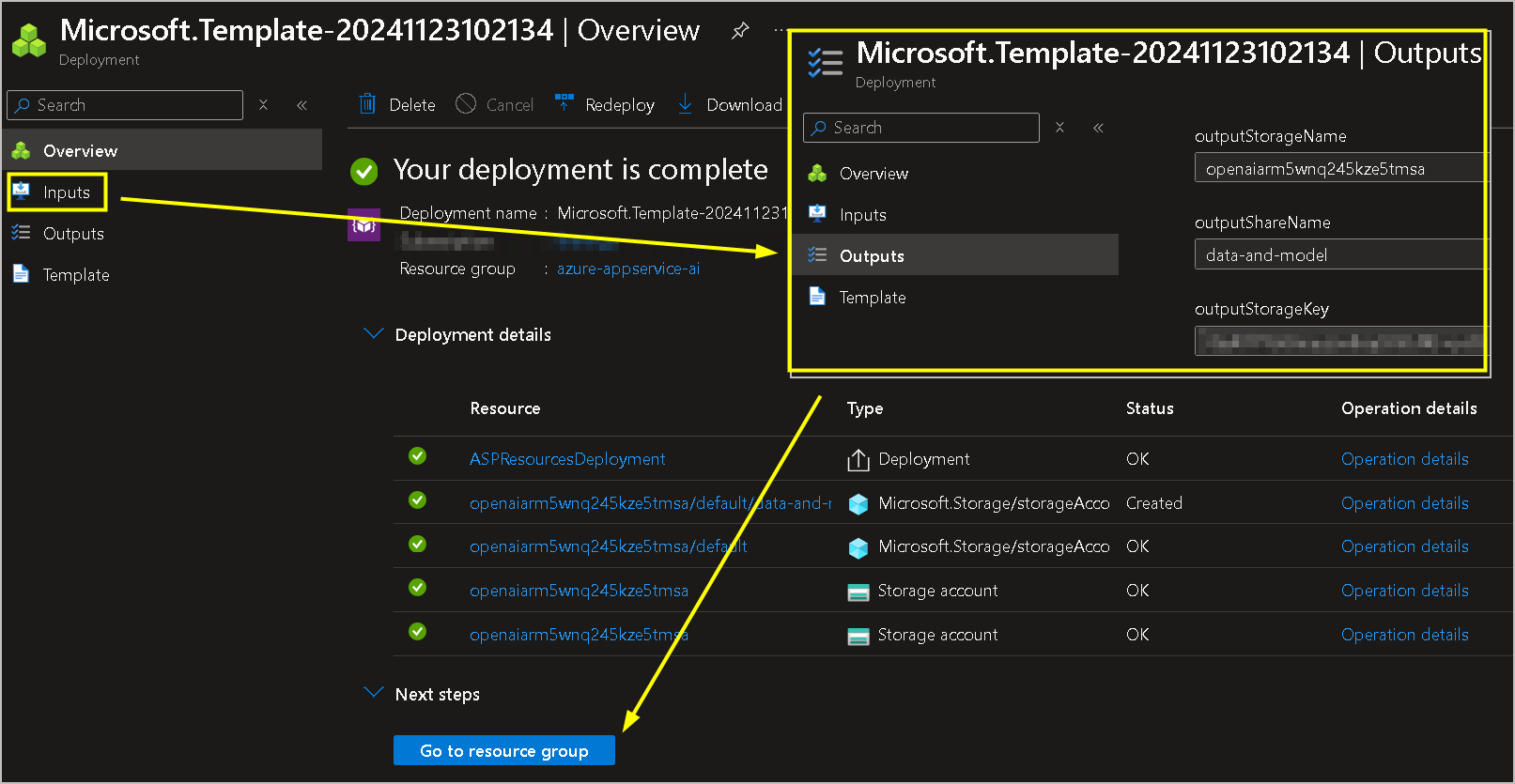Click the Overview cubes icon in left sidebar
The height and width of the screenshot is (784, 1515).
click(21, 150)
